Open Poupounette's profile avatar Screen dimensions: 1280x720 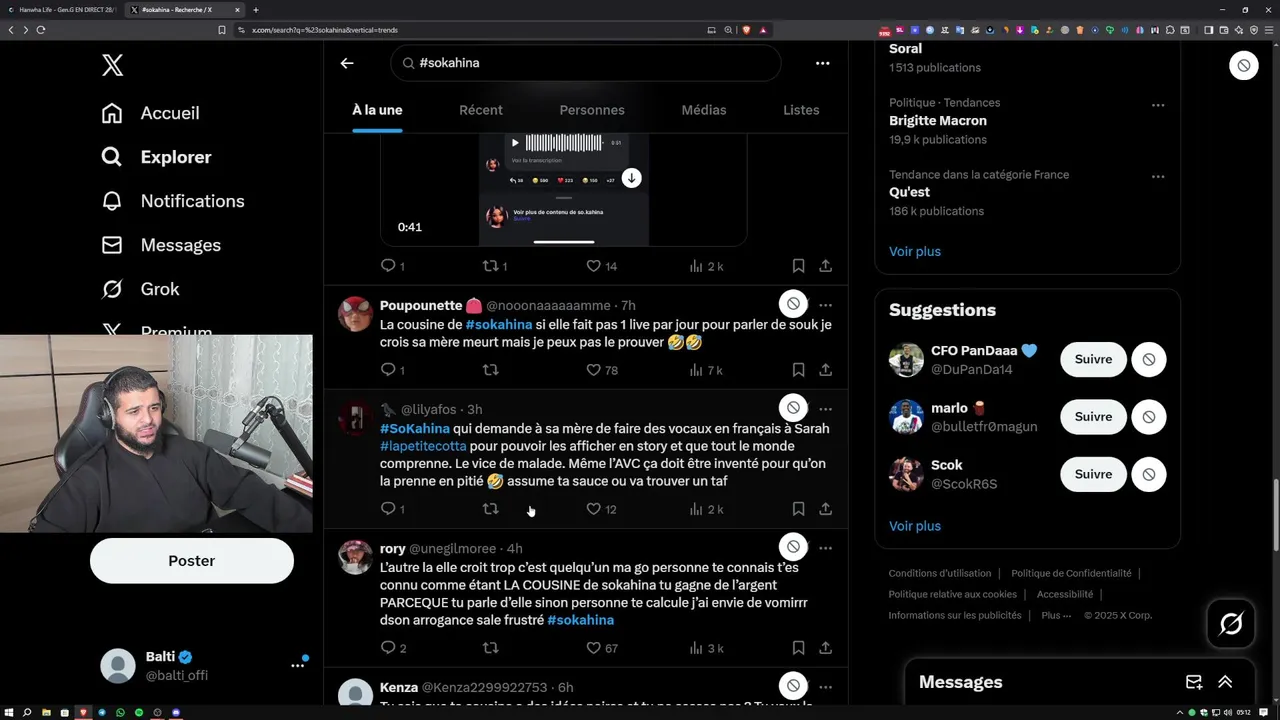tap(355, 313)
